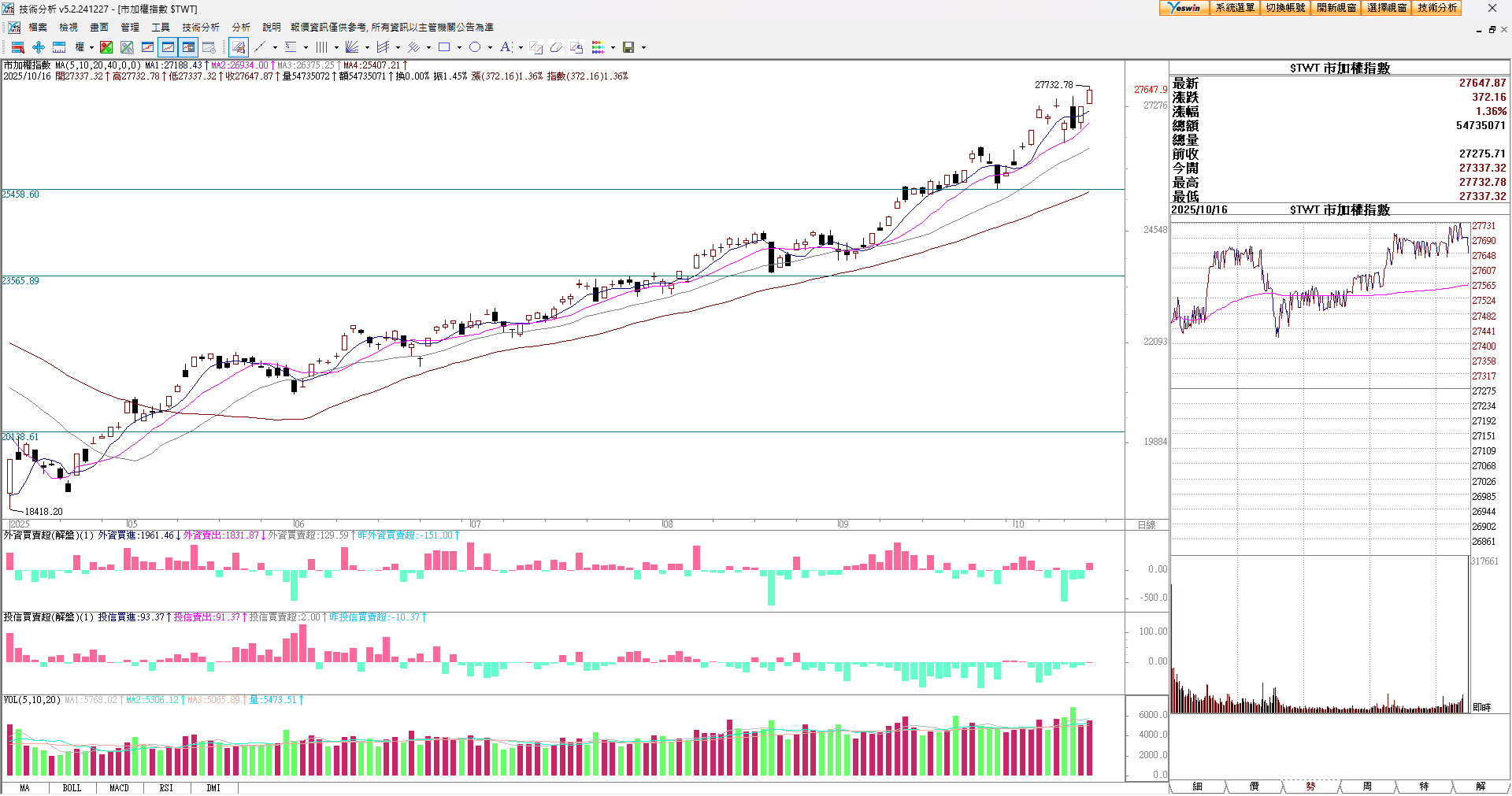Click the 25458.60 horizontal price line
This screenshot has width=1512, height=796.
click(551, 189)
